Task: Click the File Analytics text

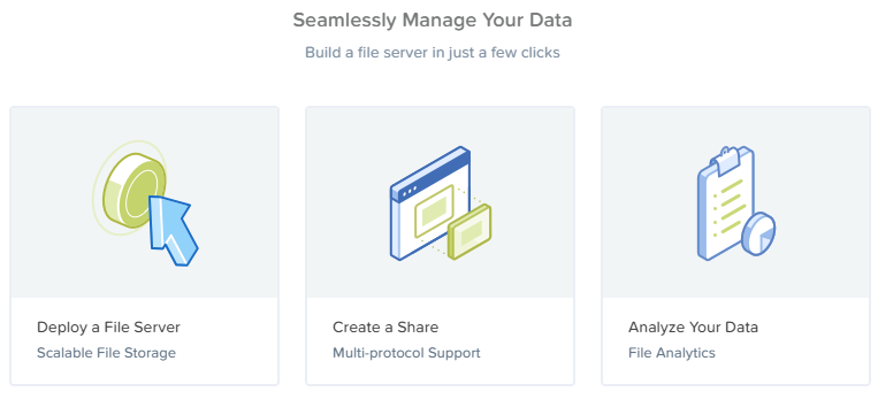Action: pos(672,353)
